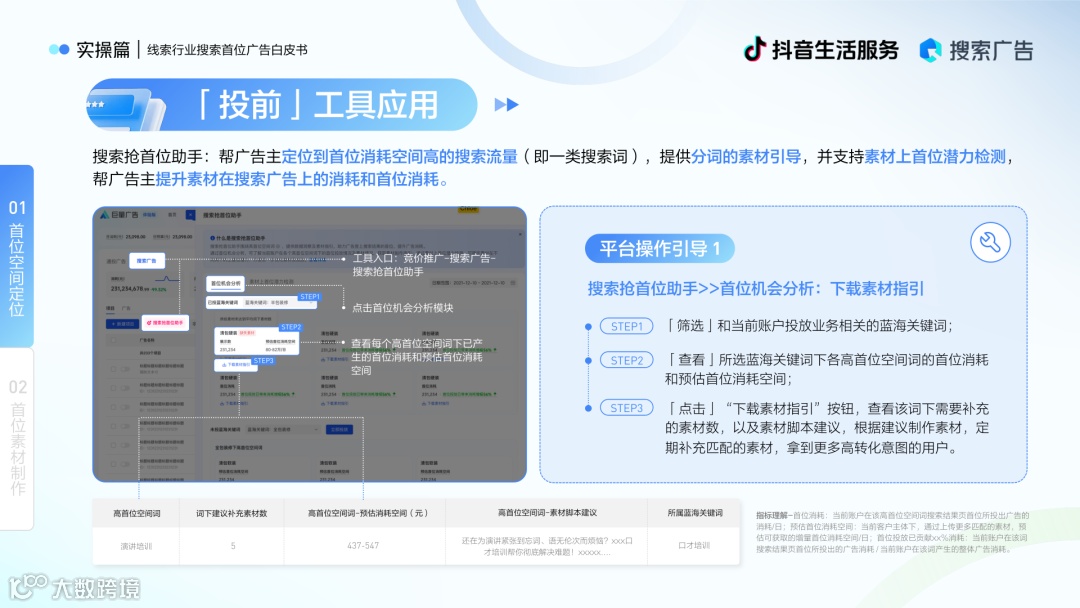This screenshot has height=608, width=1080.
Task: Select the highlighted 搜索广告 tab
Action: point(147,261)
